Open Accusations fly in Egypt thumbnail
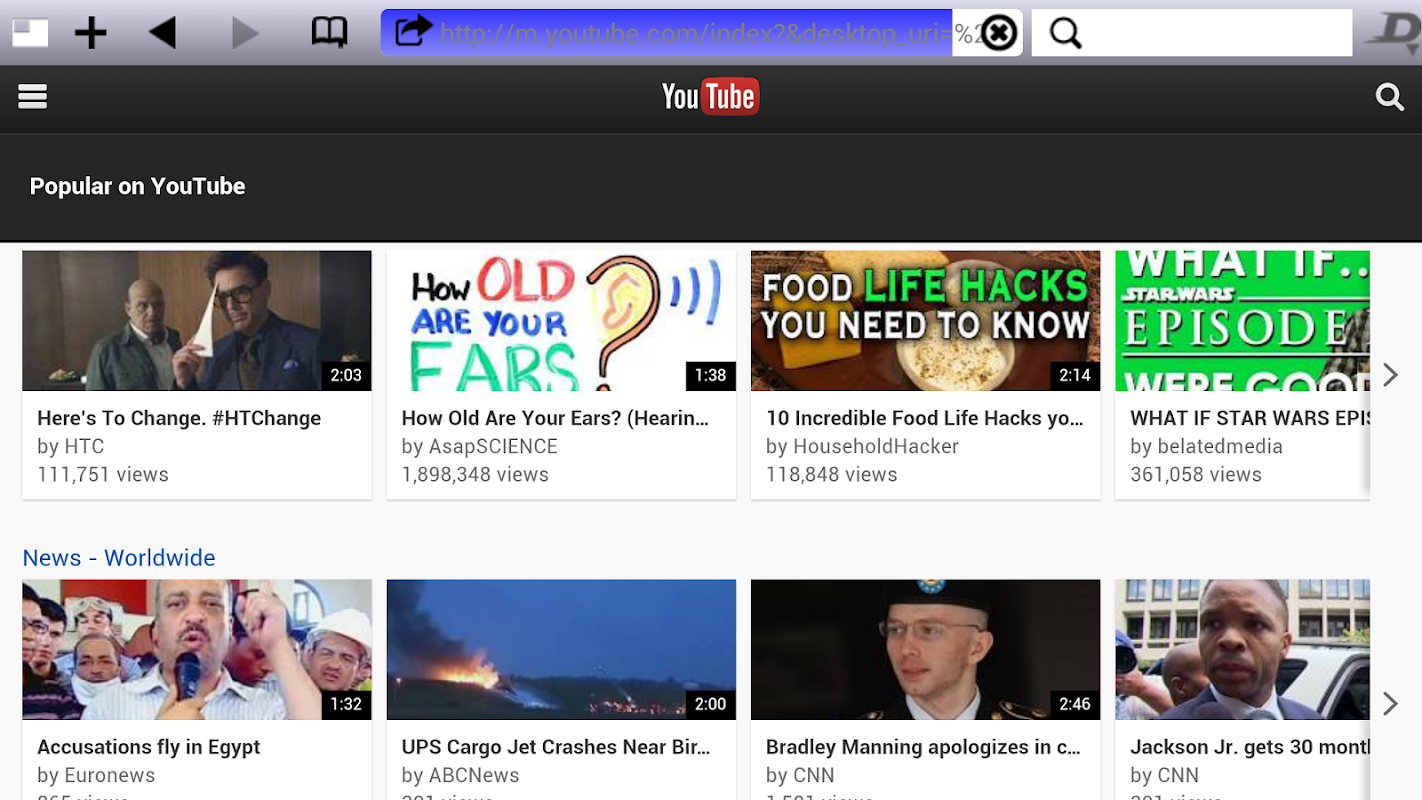Screen dimensions: 1422x800 tap(197, 649)
